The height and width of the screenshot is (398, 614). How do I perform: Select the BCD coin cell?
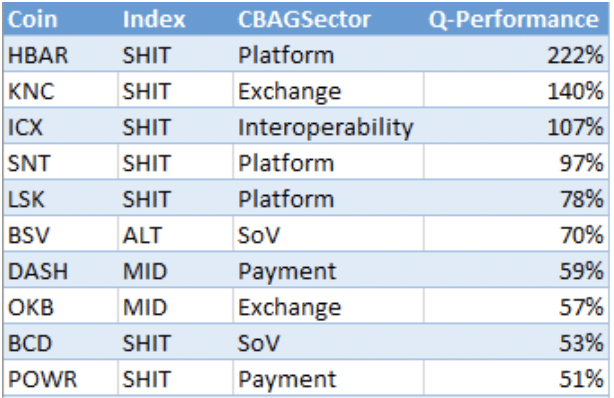(x=60, y=342)
